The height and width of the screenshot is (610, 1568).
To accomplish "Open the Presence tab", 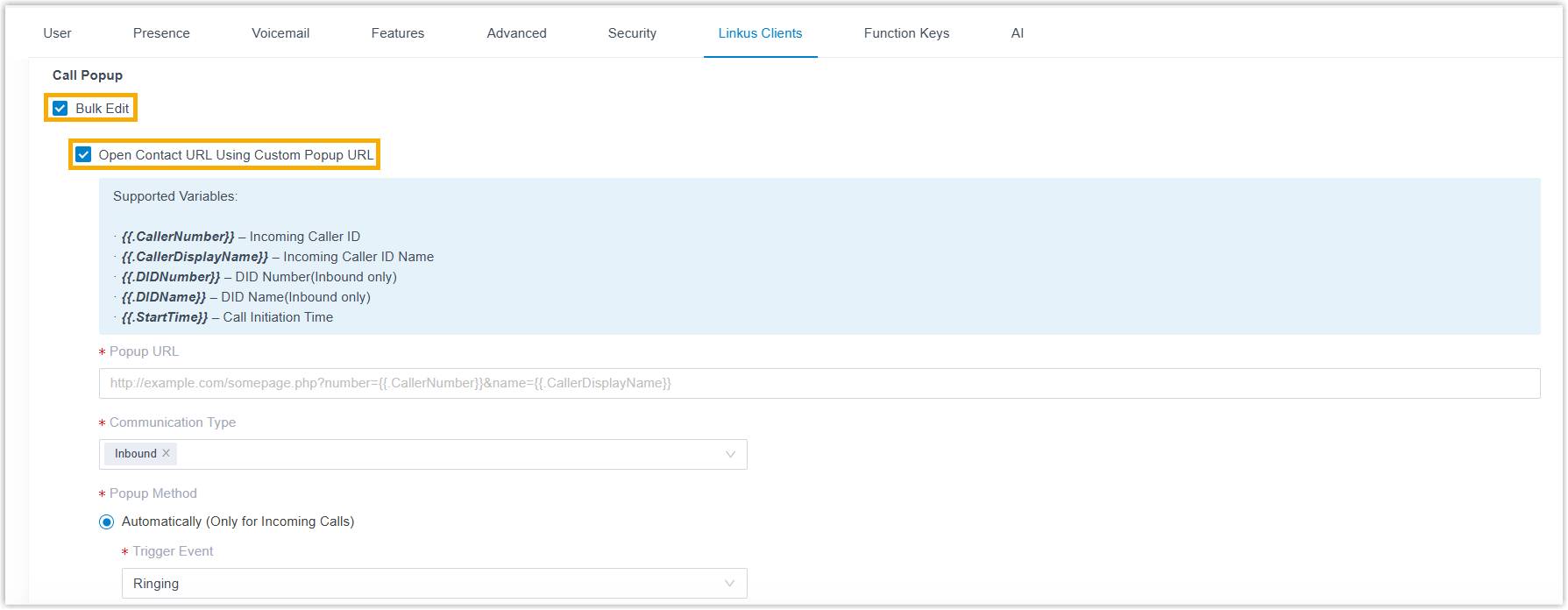I will [x=161, y=33].
